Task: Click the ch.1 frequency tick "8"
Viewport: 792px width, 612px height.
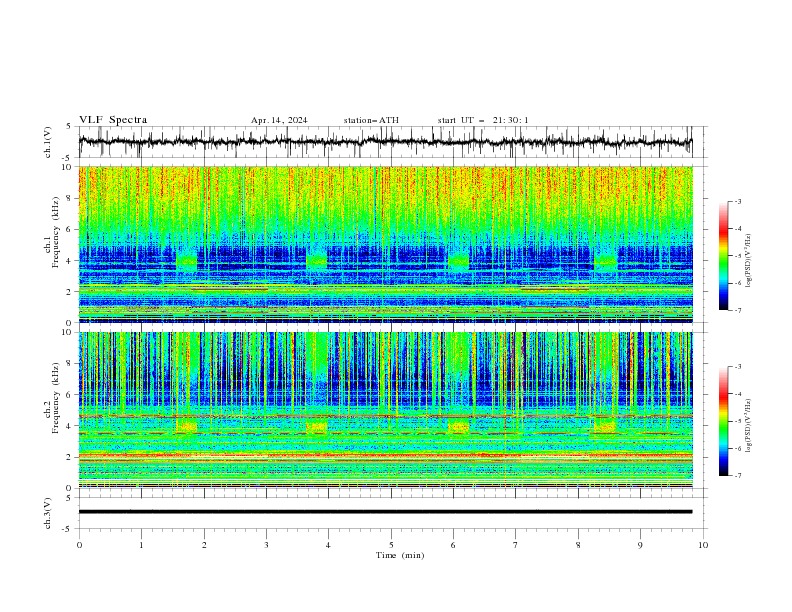Action: (69, 198)
